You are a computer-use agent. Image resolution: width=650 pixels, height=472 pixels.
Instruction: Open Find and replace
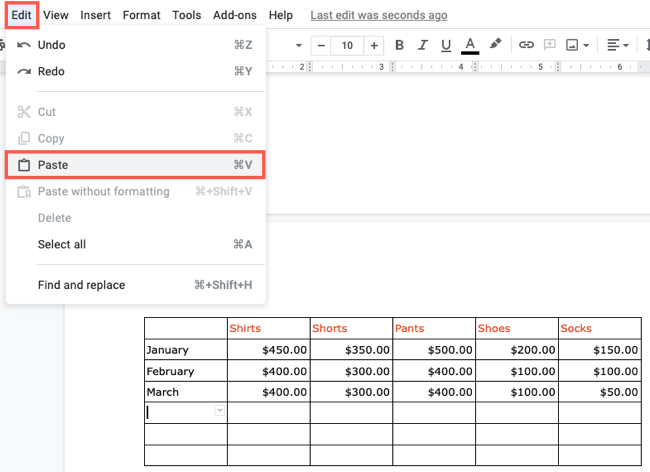pos(81,285)
